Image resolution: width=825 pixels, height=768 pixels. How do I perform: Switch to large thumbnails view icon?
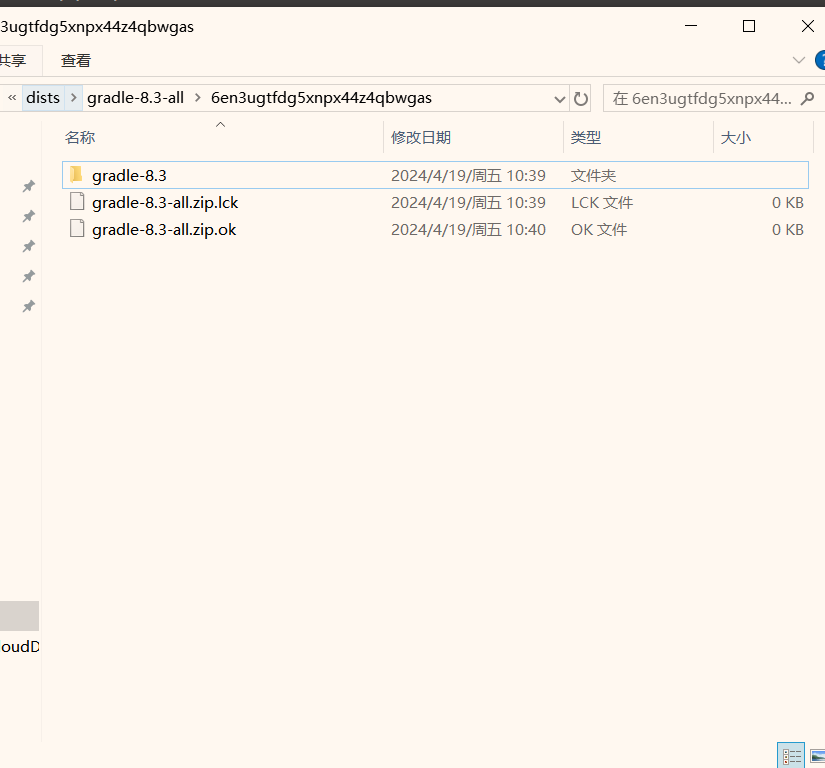pos(817,756)
